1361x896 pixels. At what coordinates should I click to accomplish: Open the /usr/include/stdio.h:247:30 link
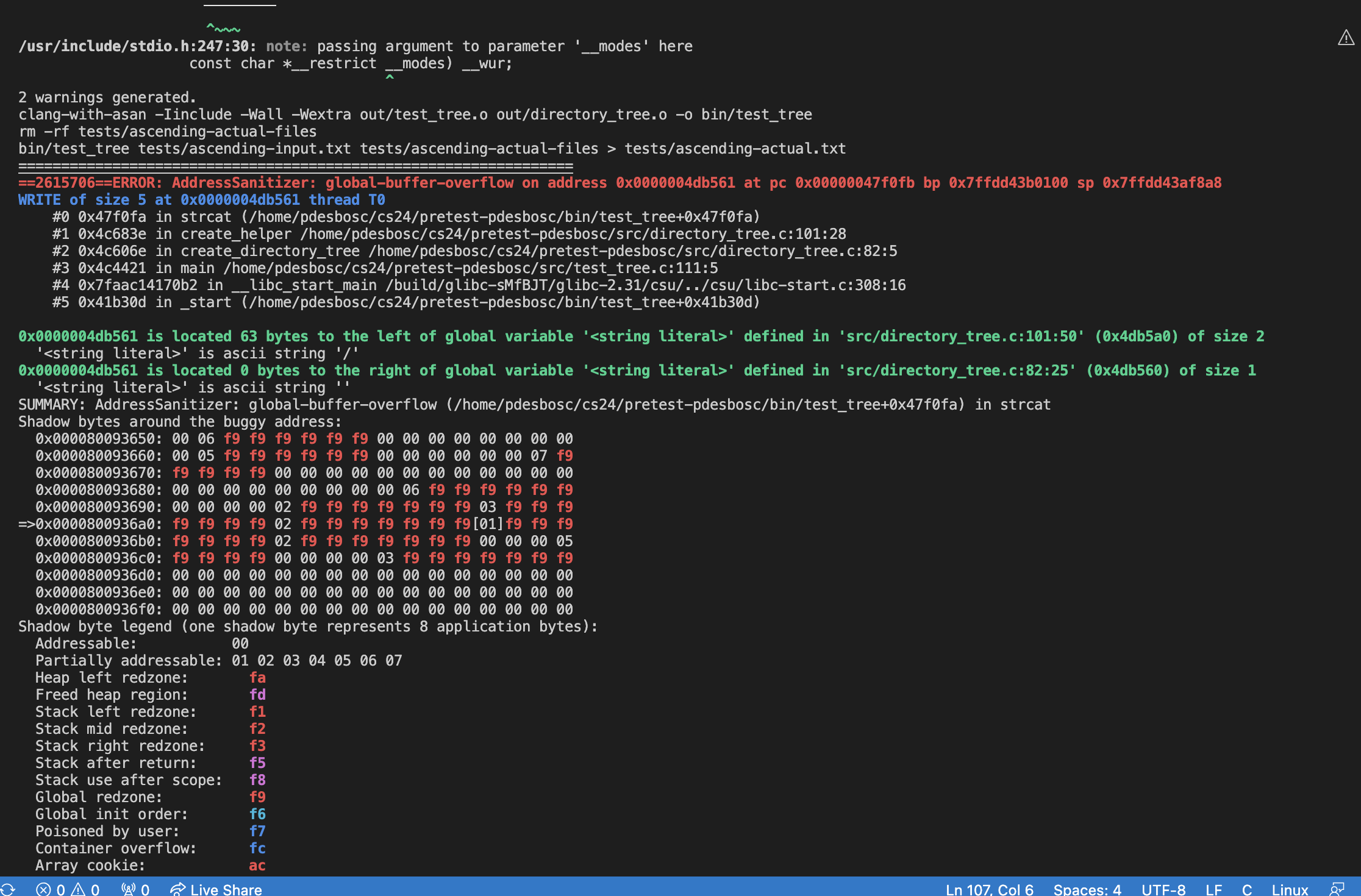coord(134,46)
